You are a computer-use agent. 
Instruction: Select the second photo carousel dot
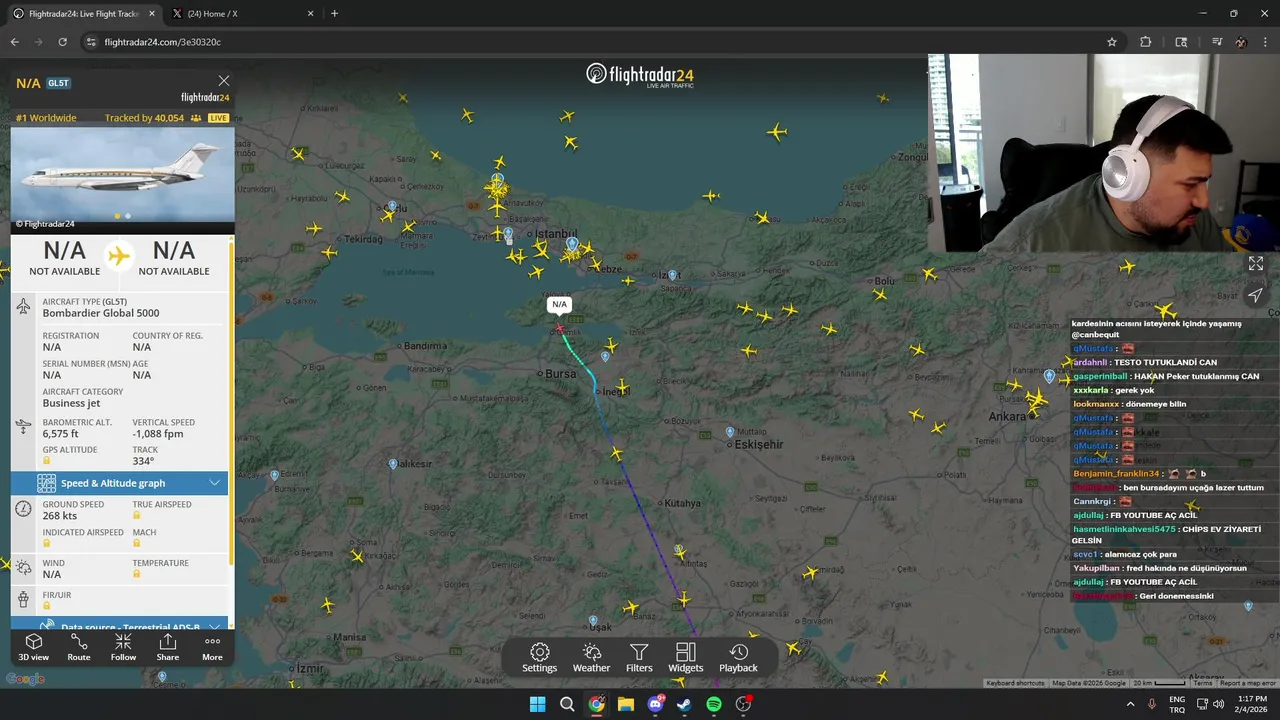pos(128,216)
